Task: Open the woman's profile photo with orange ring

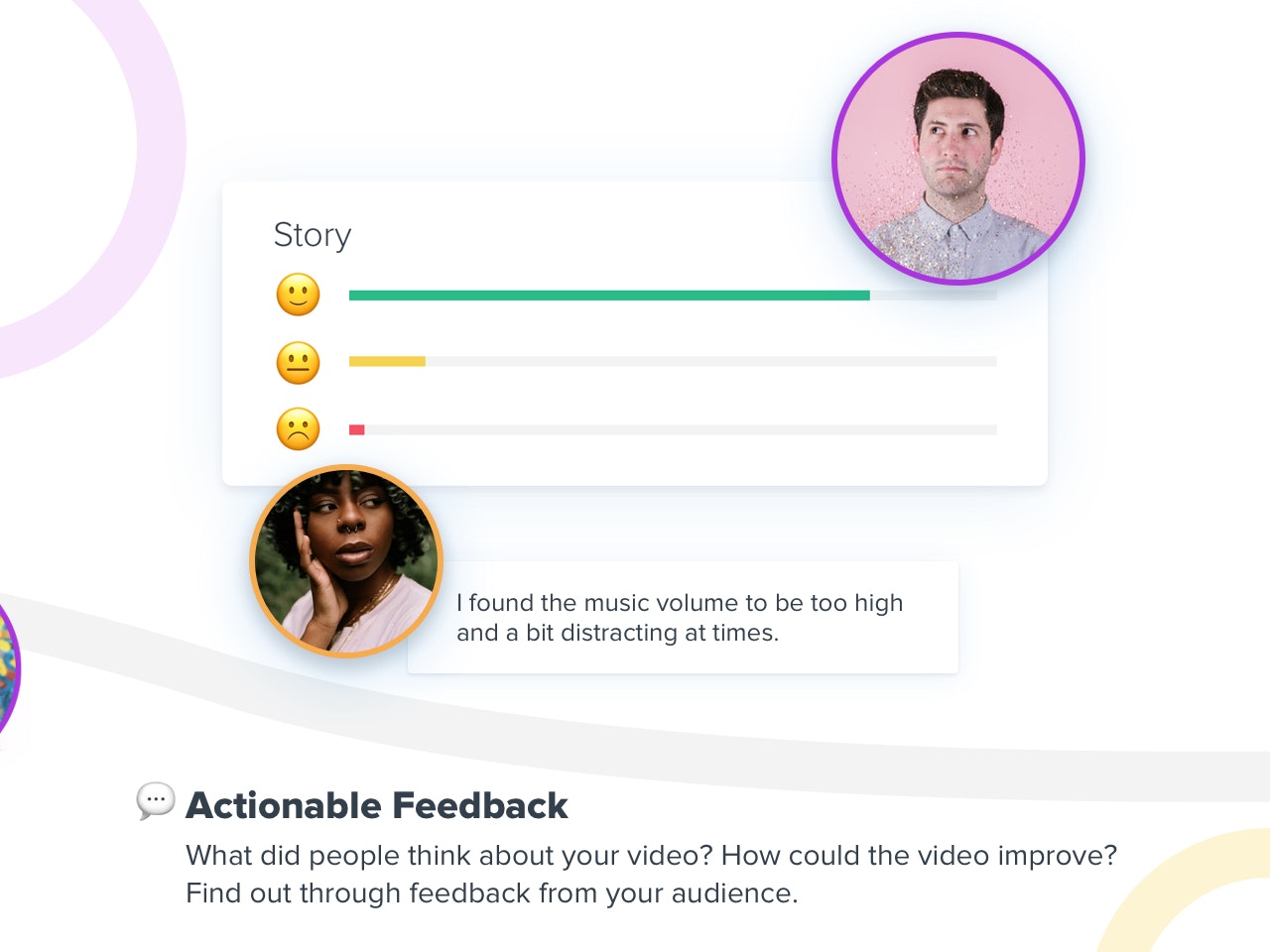Action: coord(346,561)
